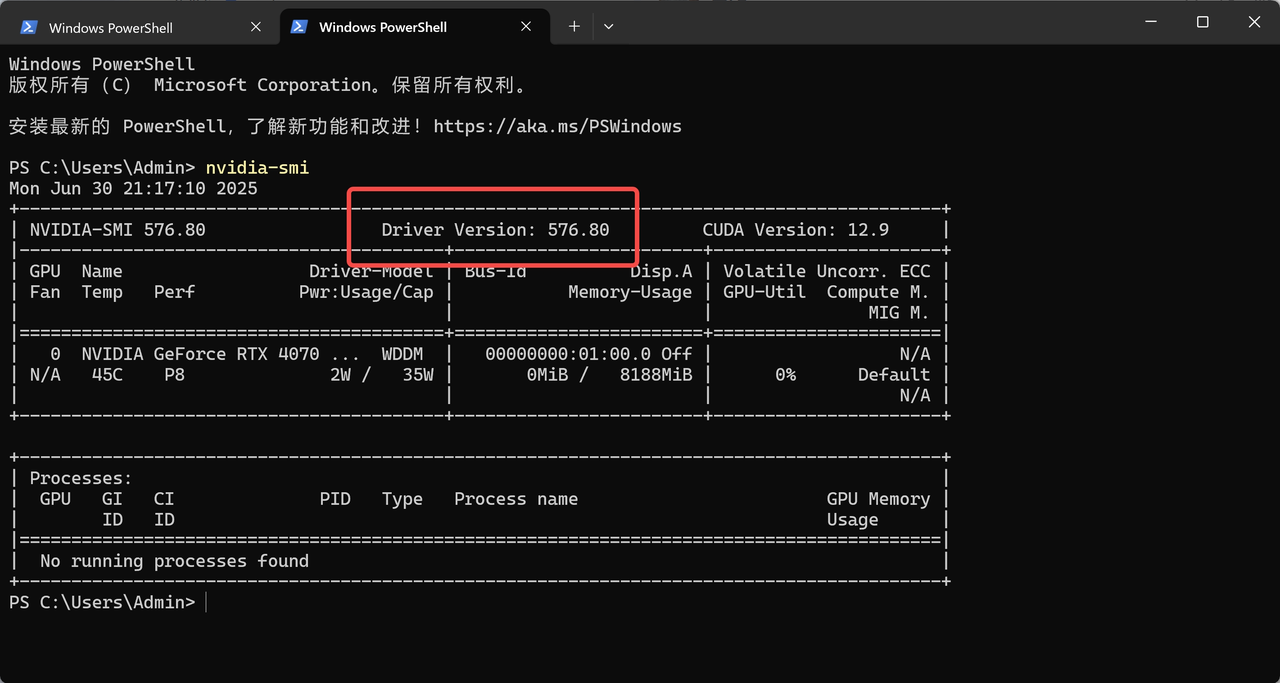Close the terminal window
Screen dimensions: 1280x683
[1254, 22]
